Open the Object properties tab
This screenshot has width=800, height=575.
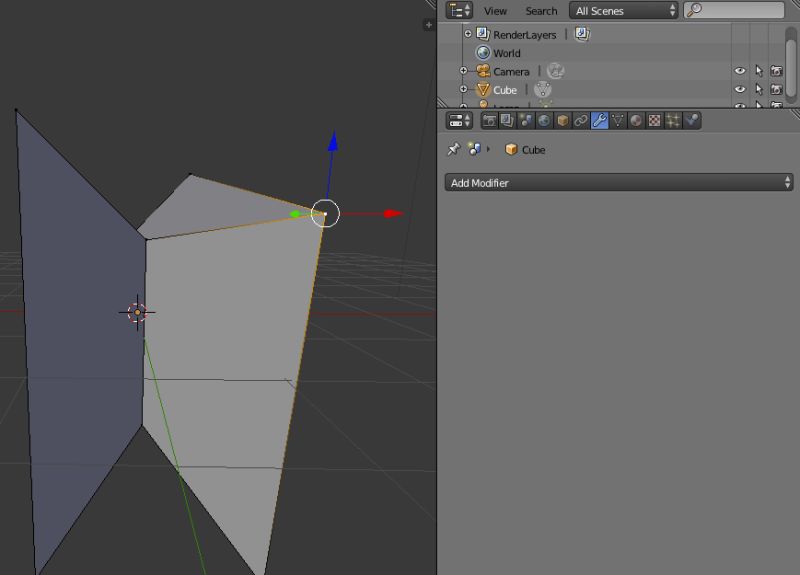[x=562, y=121]
